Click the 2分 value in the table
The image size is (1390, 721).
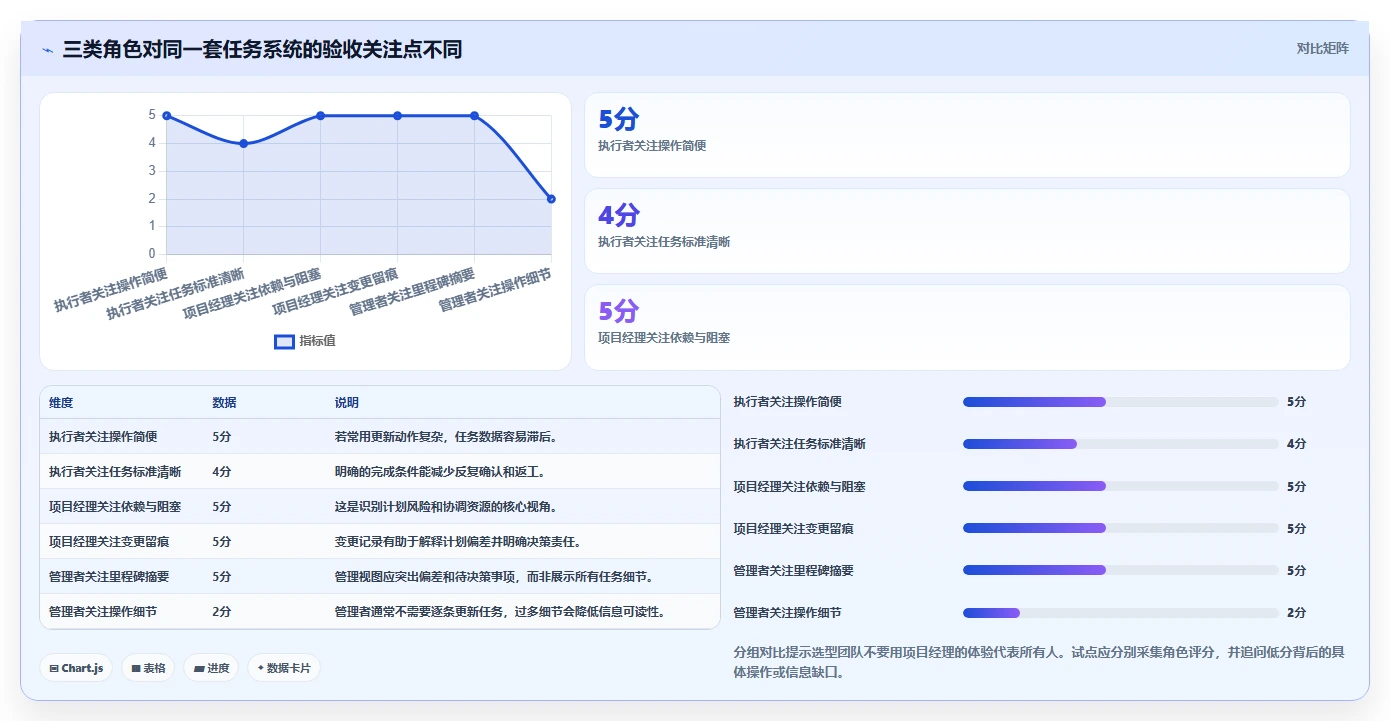click(x=222, y=612)
